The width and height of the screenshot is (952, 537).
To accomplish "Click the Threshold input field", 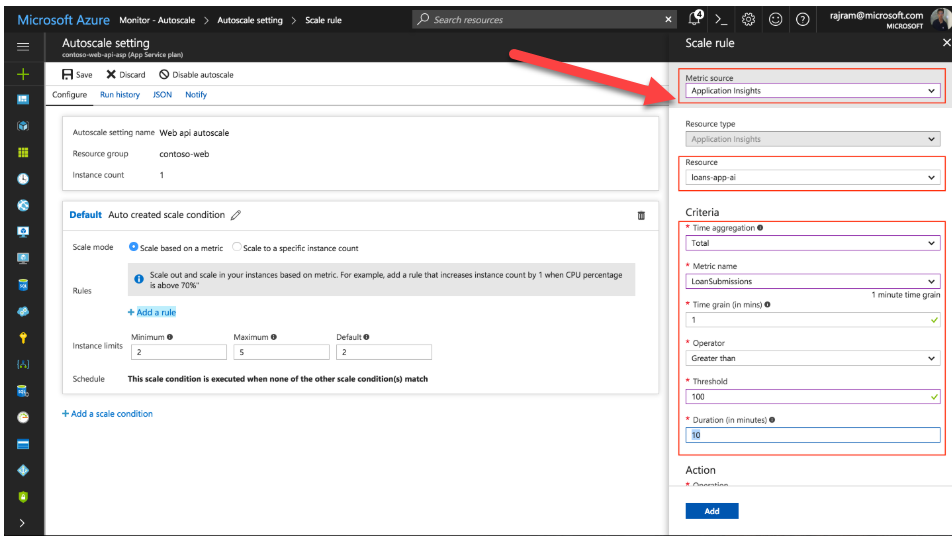I will tap(812, 397).
